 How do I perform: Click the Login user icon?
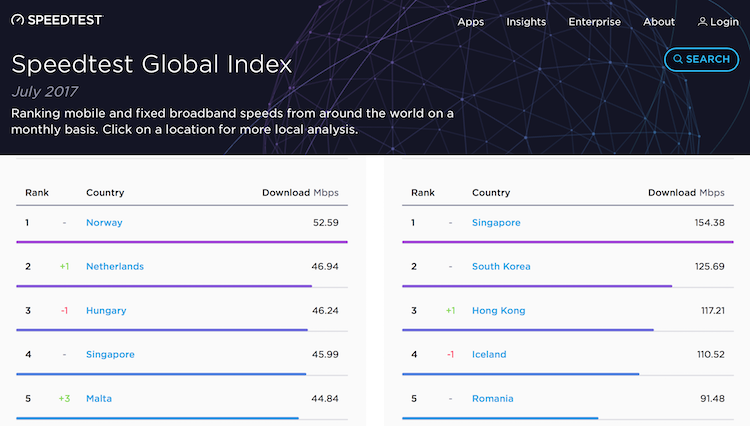[x=703, y=22]
